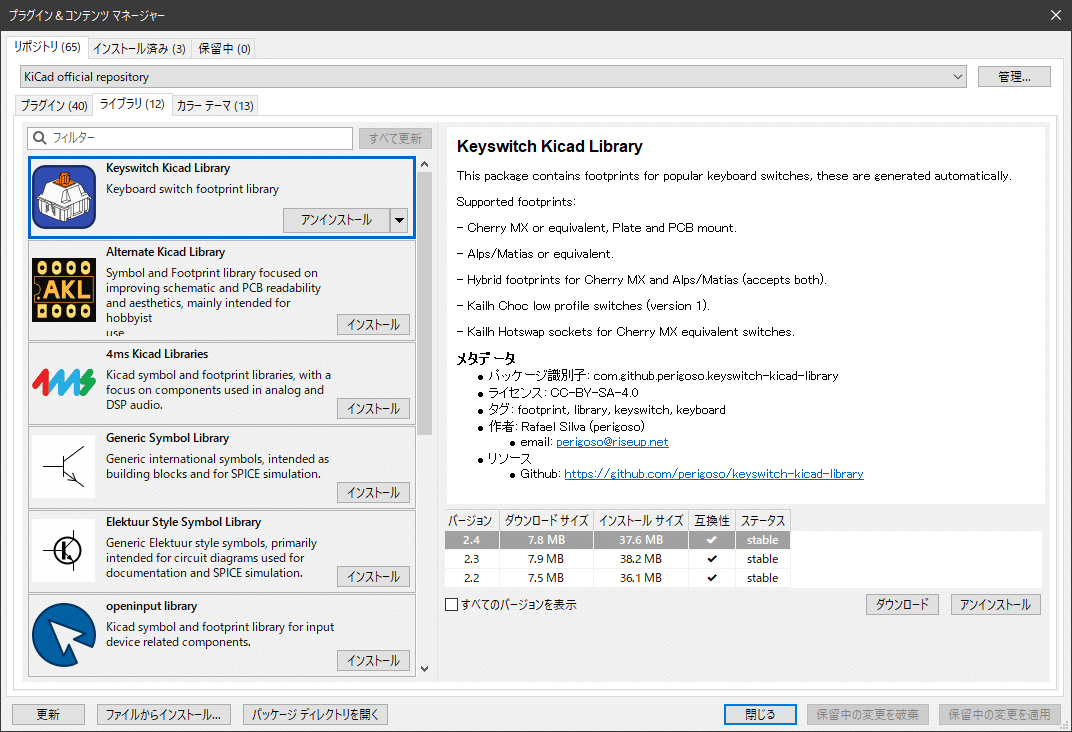
Task: Select the Generic Symbol Library title text
Action: pos(168,438)
